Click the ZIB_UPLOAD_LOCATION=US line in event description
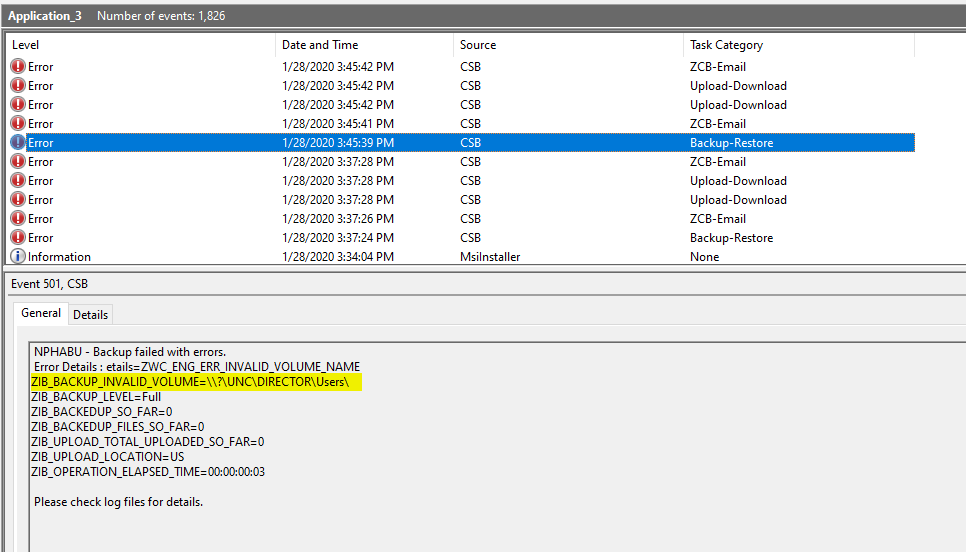The height and width of the screenshot is (552, 966). coord(107,456)
